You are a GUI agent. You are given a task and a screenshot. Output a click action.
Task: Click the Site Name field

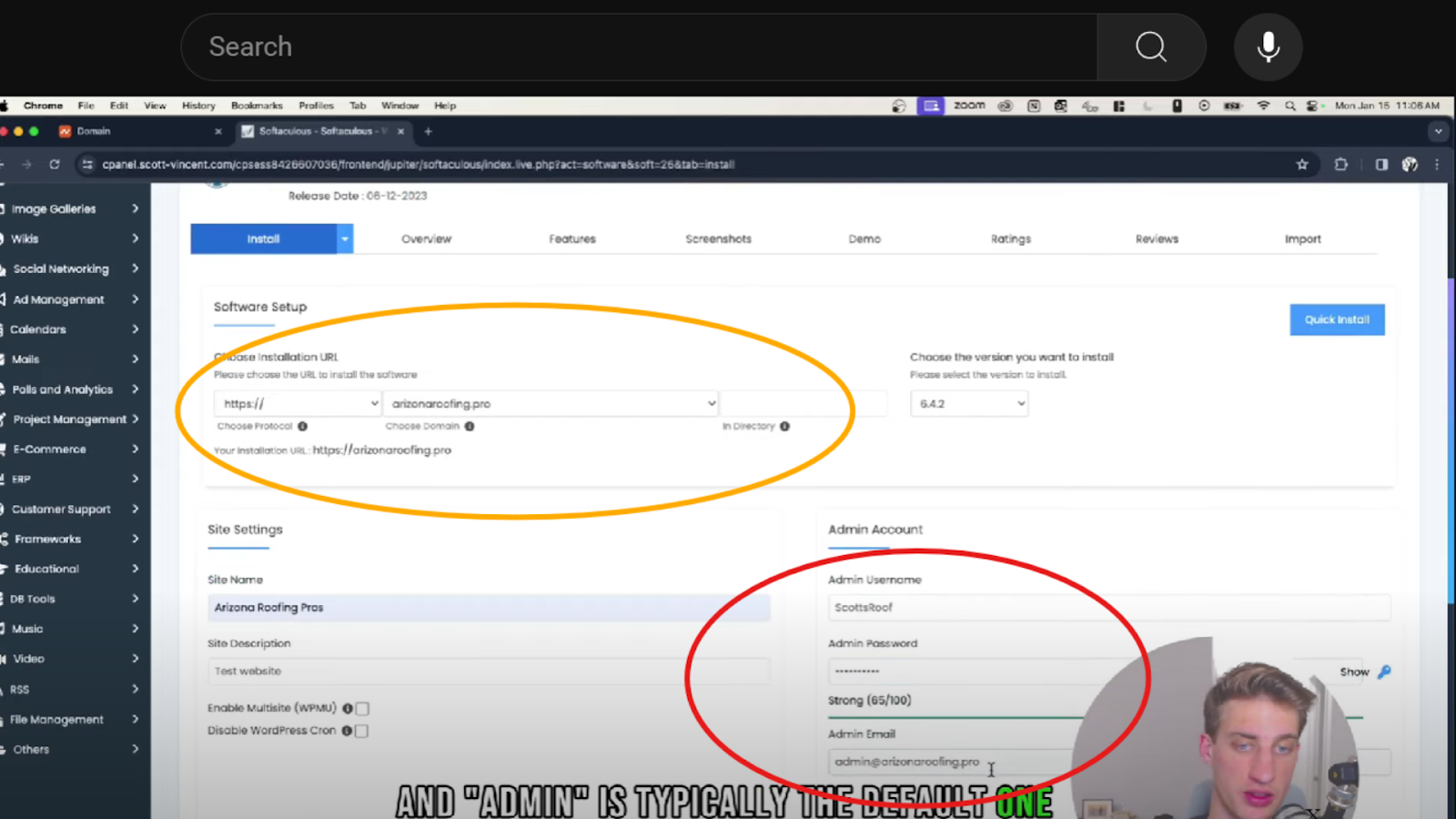coord(489,607)
